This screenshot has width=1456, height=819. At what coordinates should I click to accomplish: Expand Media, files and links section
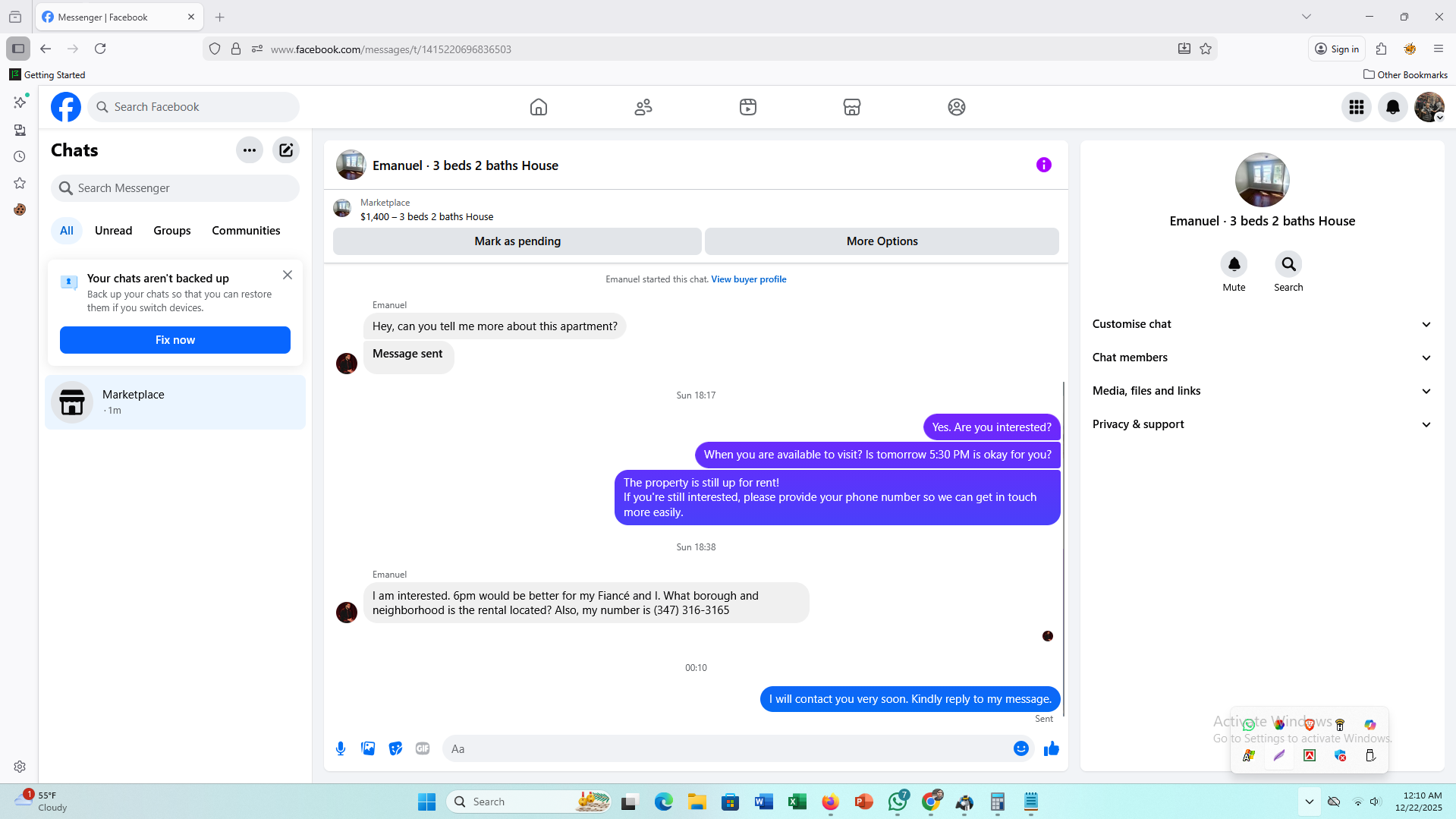coord(1263,391)
